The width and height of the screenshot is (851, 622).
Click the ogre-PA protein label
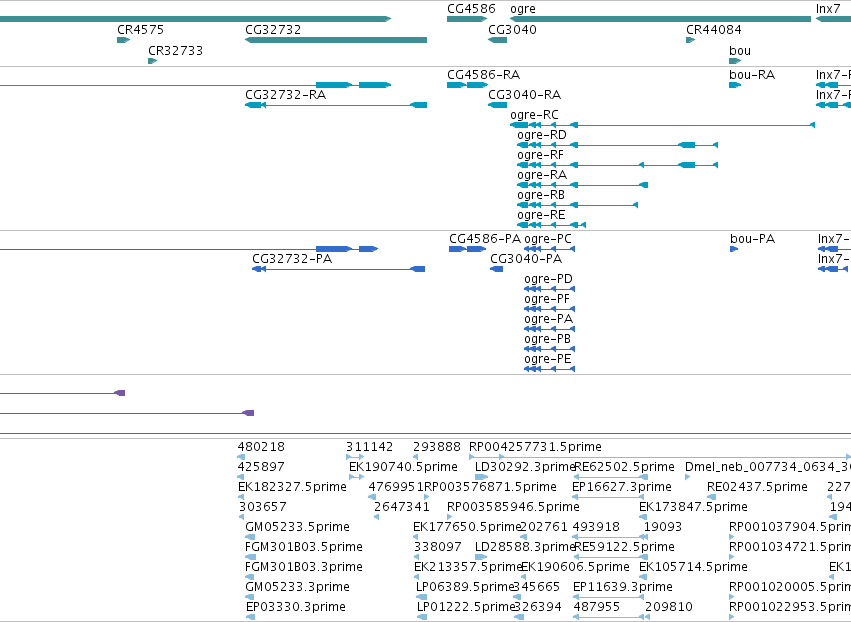548,320
